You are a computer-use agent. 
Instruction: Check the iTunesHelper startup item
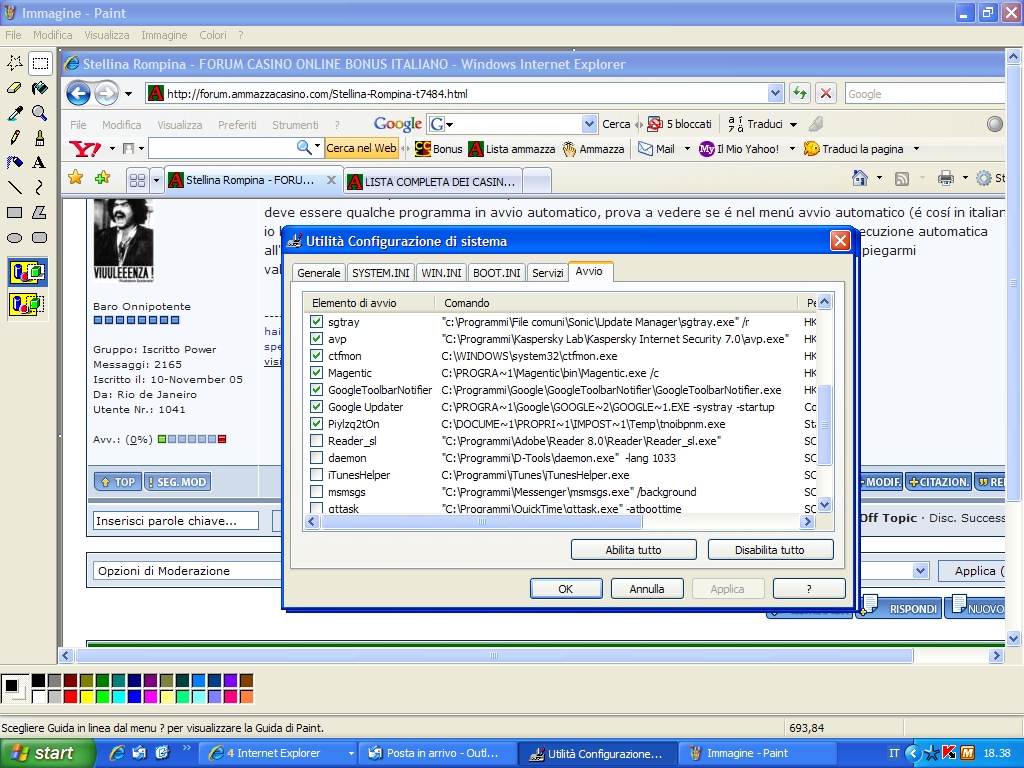(x=317, y=474)
